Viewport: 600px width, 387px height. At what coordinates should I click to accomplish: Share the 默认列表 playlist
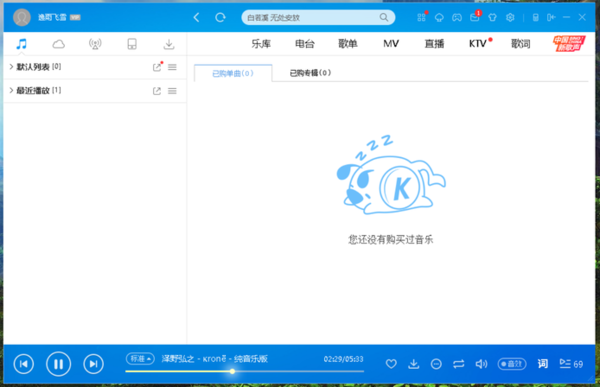[157, 67]
